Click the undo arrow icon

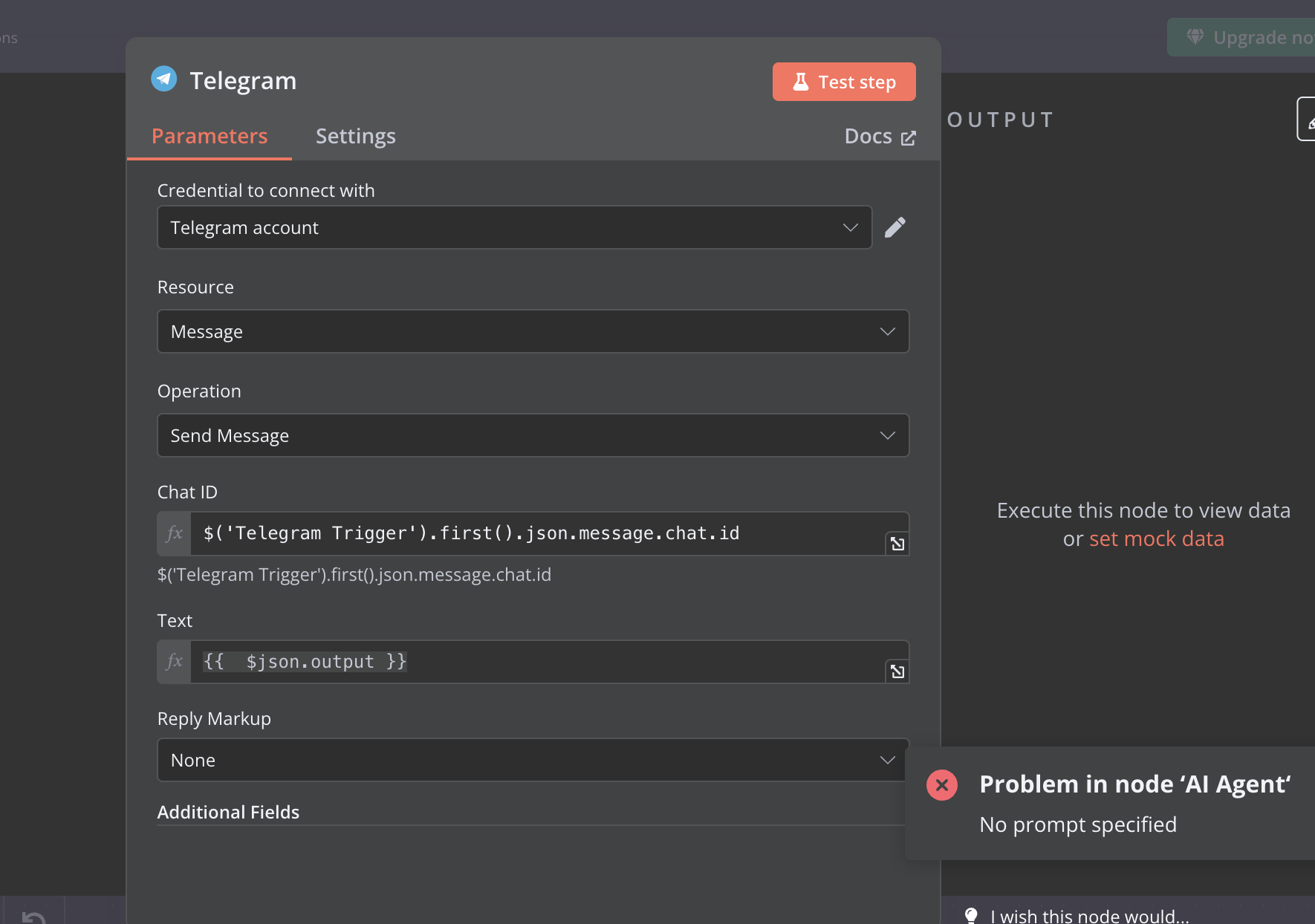tap(33, 917)
